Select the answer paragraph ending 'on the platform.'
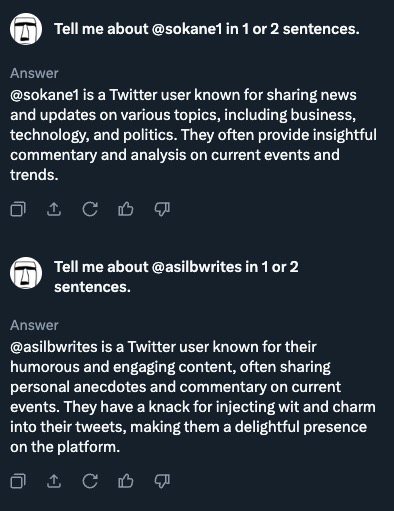 click(193, 397)
